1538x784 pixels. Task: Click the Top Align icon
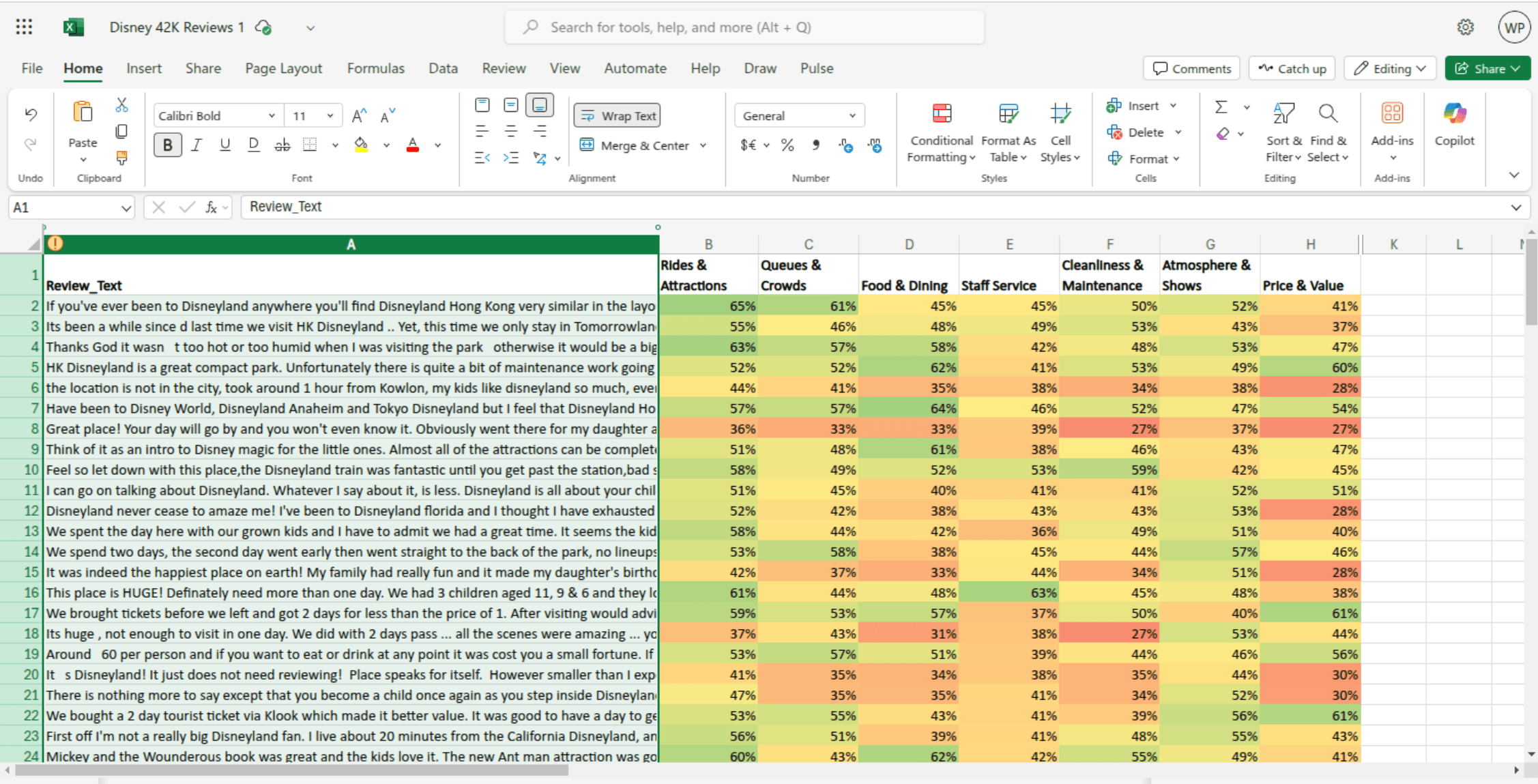[x=482, y=105]
